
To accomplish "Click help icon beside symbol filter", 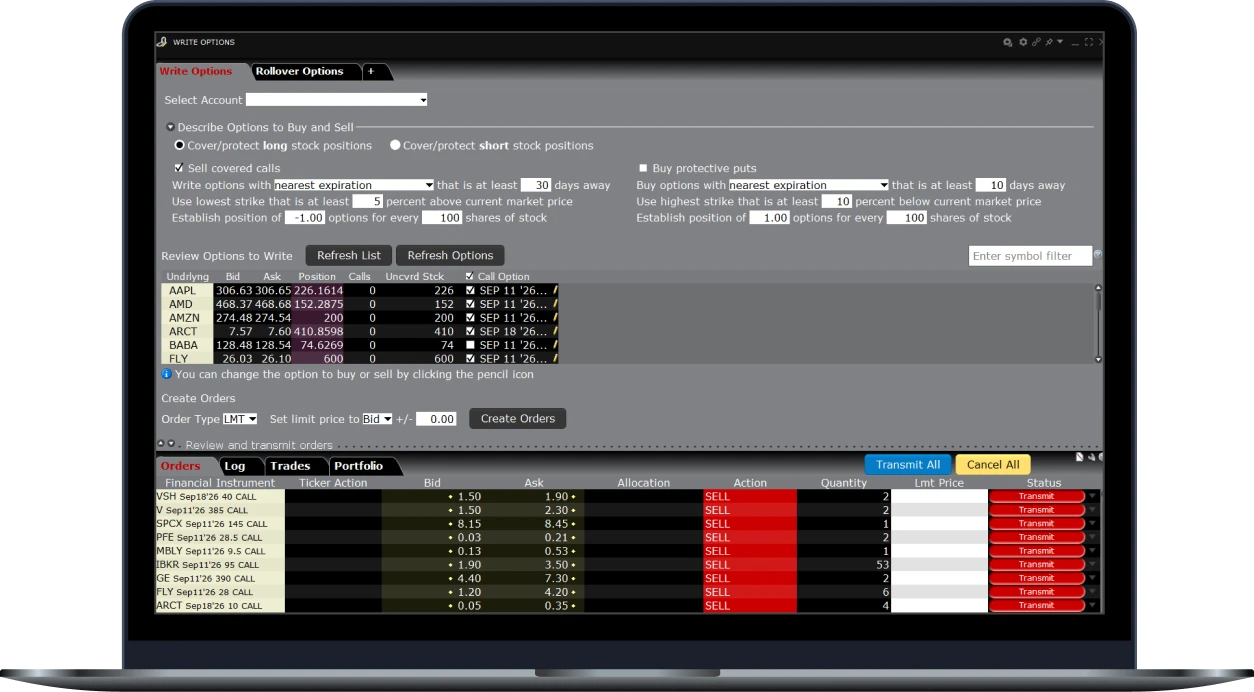I will [x=1098, y=255].
